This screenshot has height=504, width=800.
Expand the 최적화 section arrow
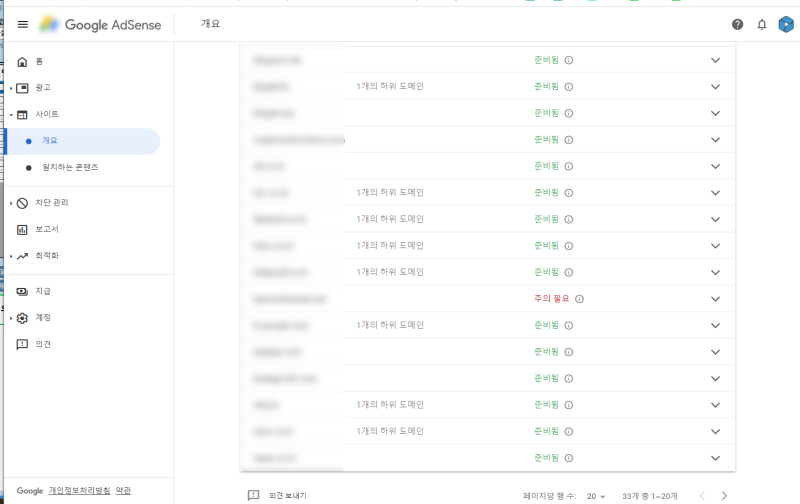click(x=11, y=256)
